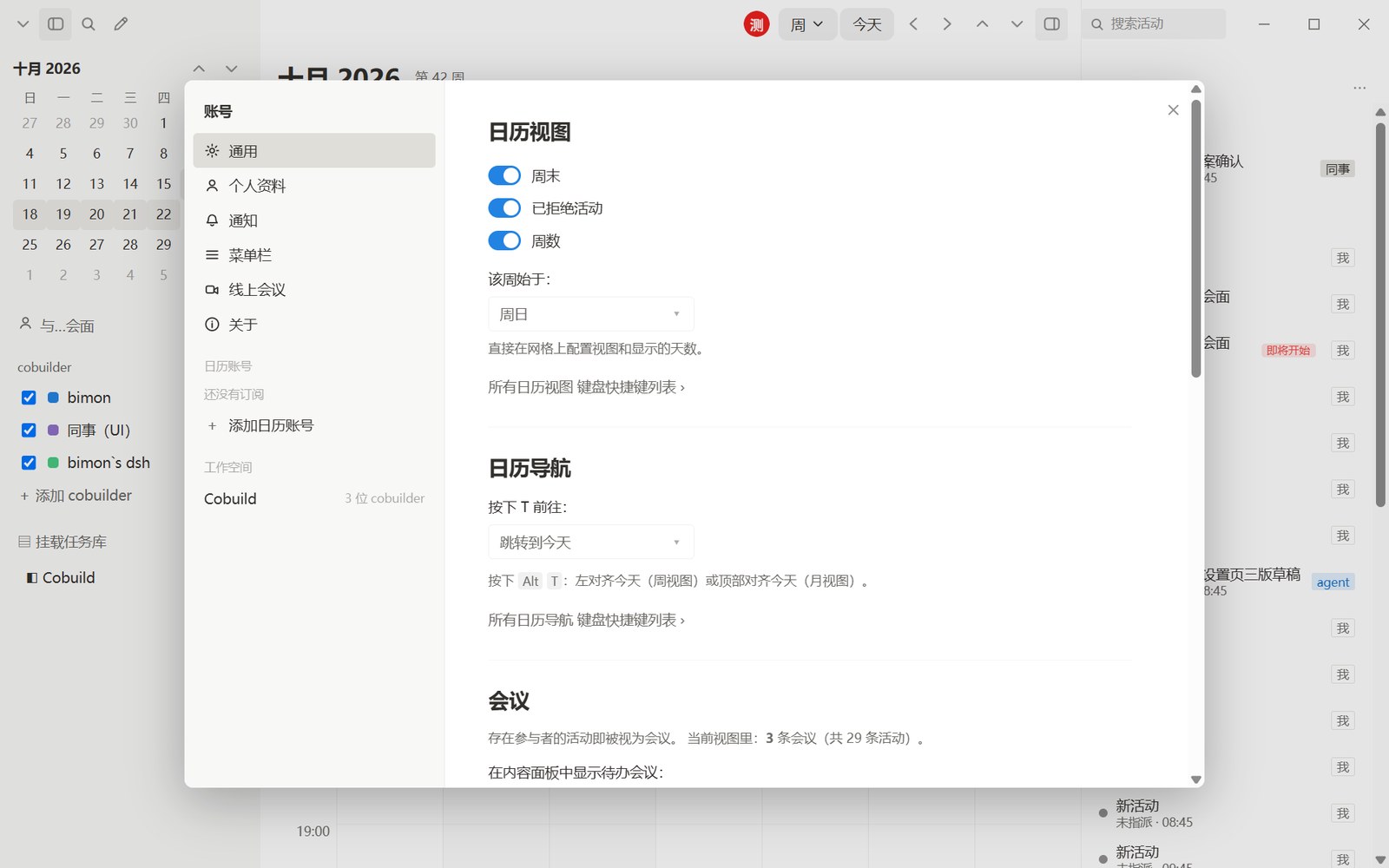Click the Cobuild panel icon in sidebar

[32, 577]
